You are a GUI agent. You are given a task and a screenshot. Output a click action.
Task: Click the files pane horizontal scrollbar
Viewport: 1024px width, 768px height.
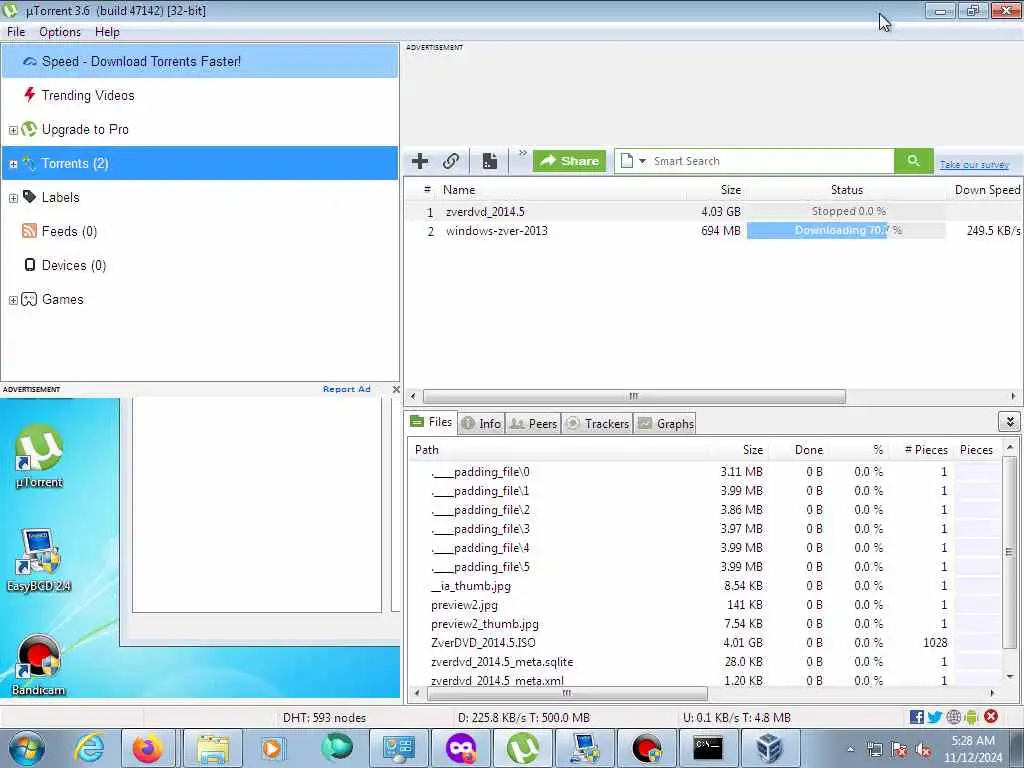[567, 693]
